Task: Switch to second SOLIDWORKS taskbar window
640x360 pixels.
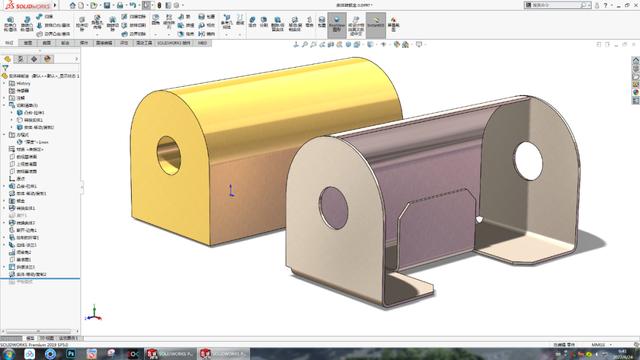Action: (223, 354)
